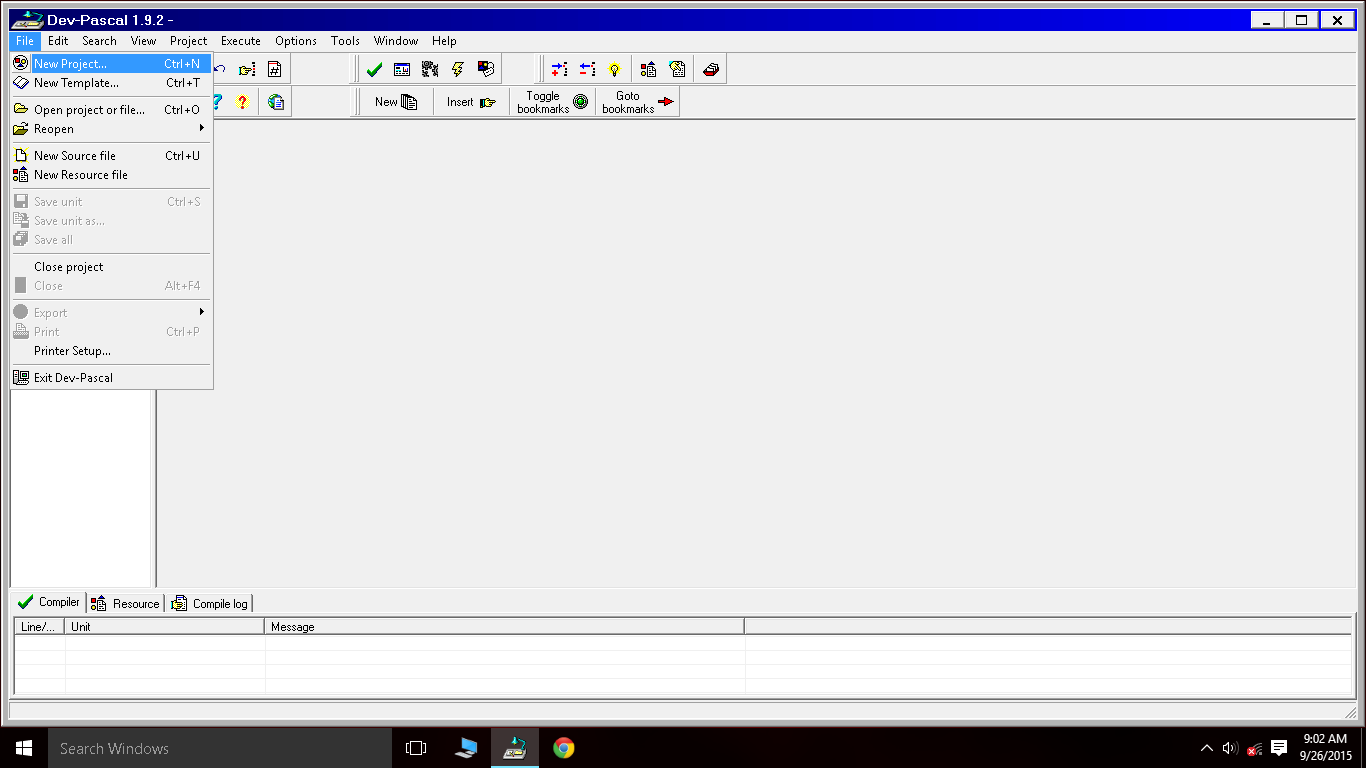
Task: Open the Window menu
Action: [x=396, y=41]
